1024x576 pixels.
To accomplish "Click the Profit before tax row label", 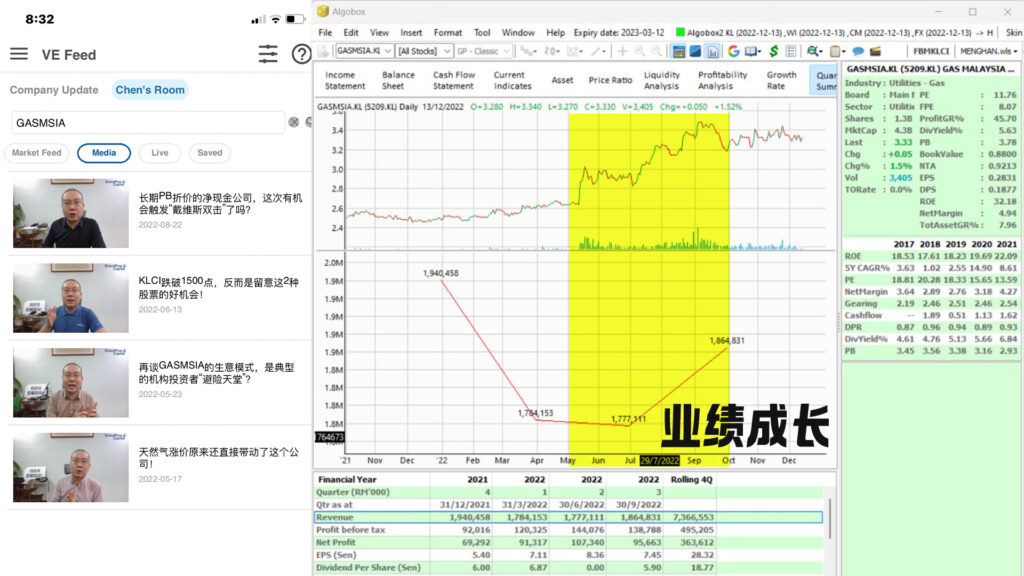I will point(351,530).
